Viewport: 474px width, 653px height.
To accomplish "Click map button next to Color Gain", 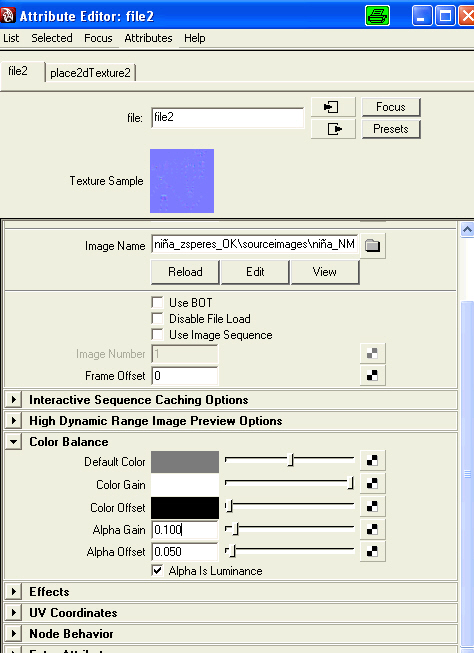I will [372, 484].
